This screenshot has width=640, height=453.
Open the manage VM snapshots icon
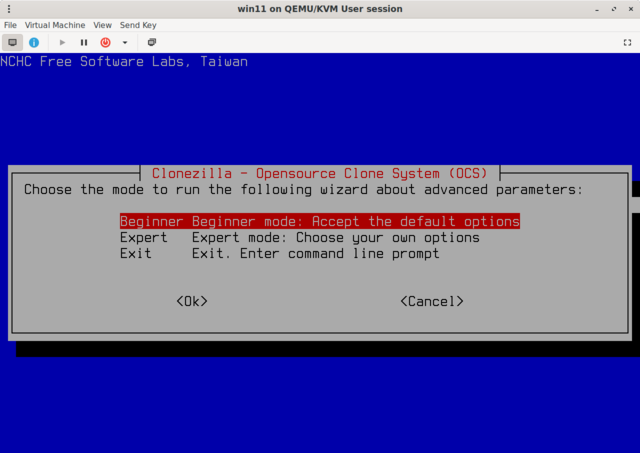pyautogui.click(x=151, y=42)
